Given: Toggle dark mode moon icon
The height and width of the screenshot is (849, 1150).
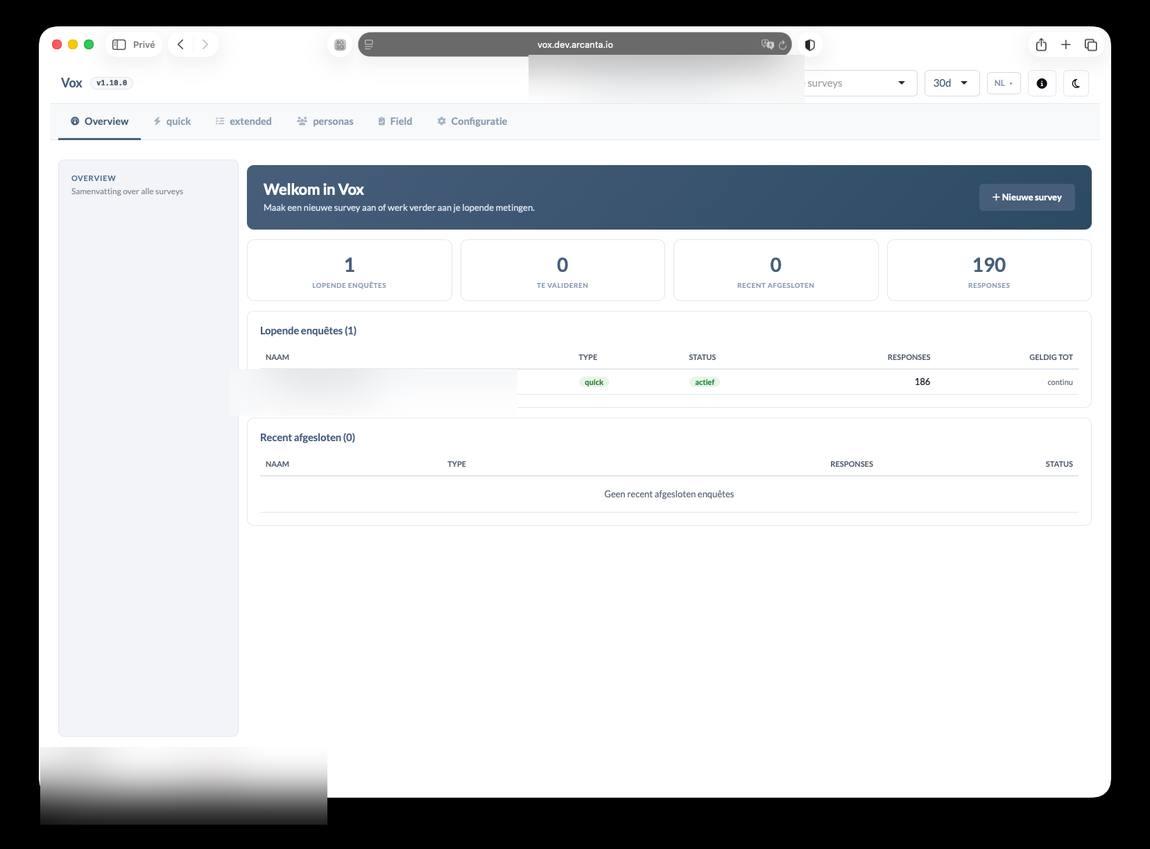Looking at the screenshot, I should pyautogui.click(x=1075, y=83).
